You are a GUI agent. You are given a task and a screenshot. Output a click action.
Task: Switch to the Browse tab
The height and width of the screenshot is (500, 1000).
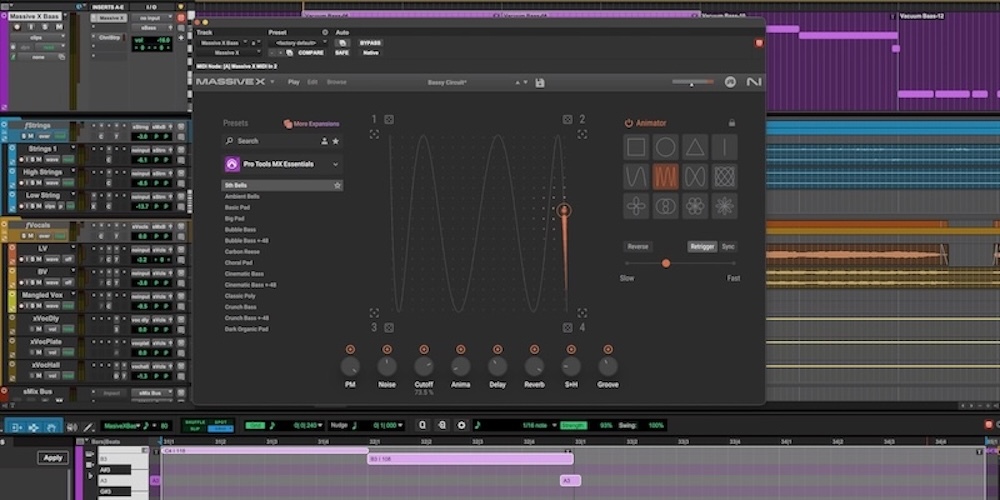pyautogui.click(x=337, y=82)
